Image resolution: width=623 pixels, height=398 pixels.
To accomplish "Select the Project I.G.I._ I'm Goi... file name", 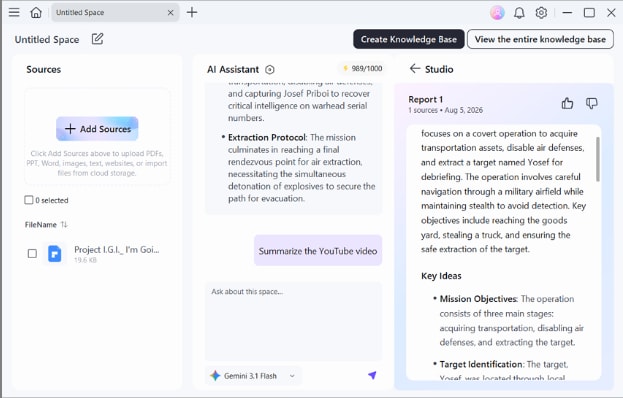I will 116,249.
